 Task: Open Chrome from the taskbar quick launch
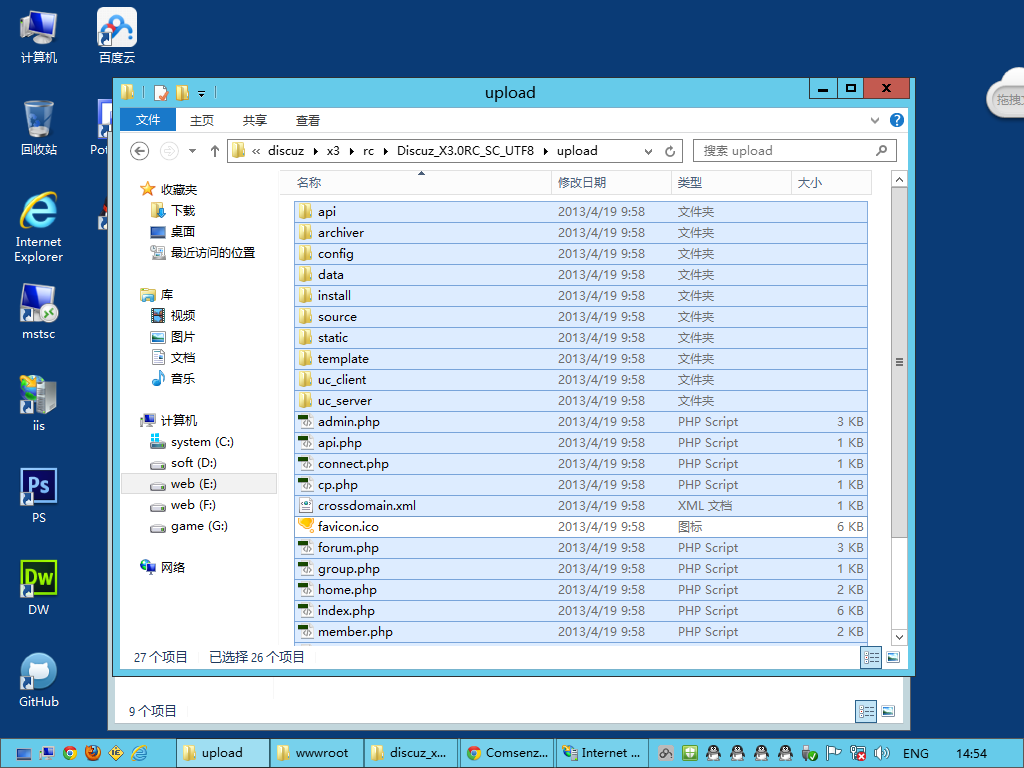coord(70,753)
